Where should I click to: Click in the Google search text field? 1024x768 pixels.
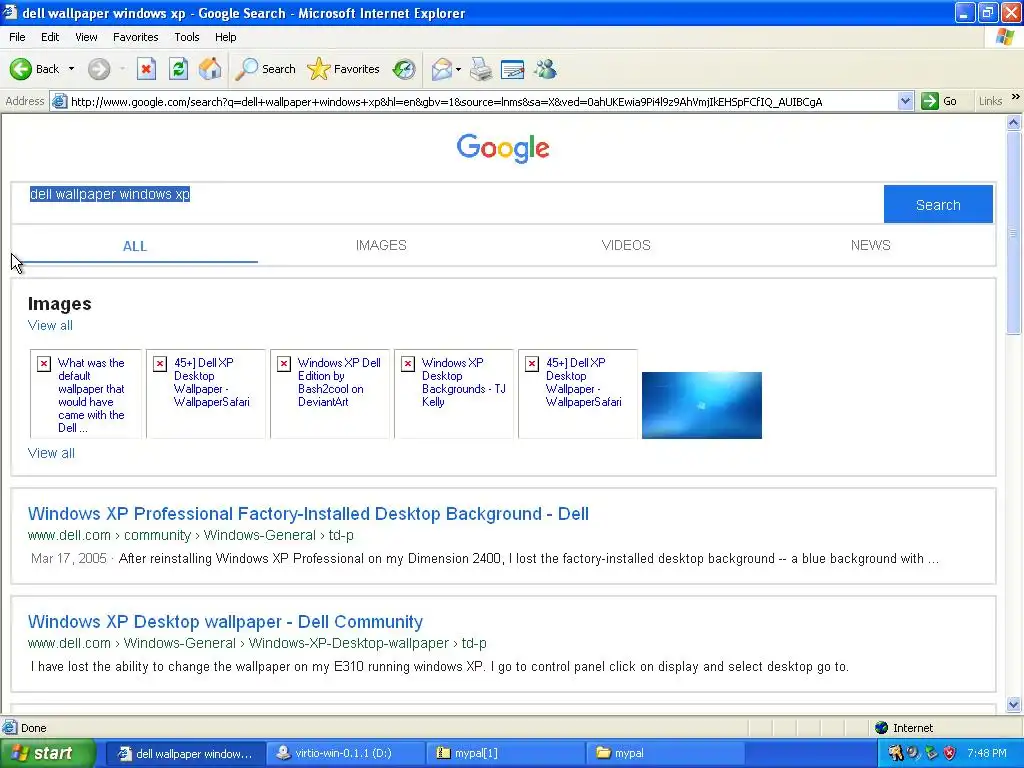pyautogui.click(x=447, y=204)
